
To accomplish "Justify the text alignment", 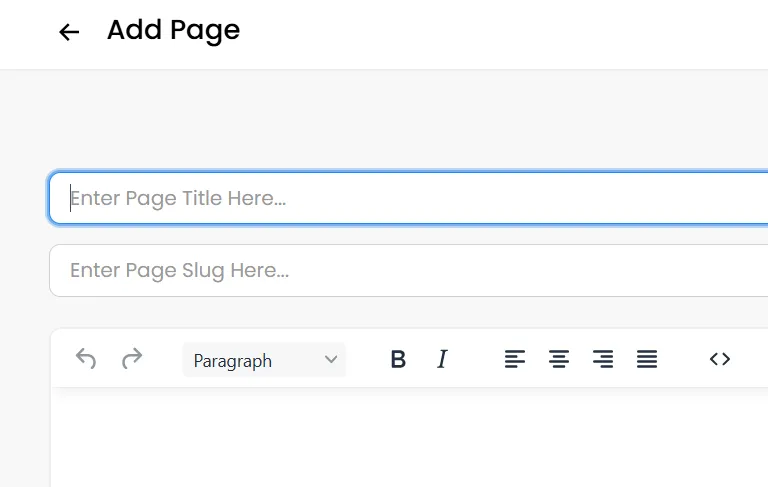I will (x=647, y=359).
